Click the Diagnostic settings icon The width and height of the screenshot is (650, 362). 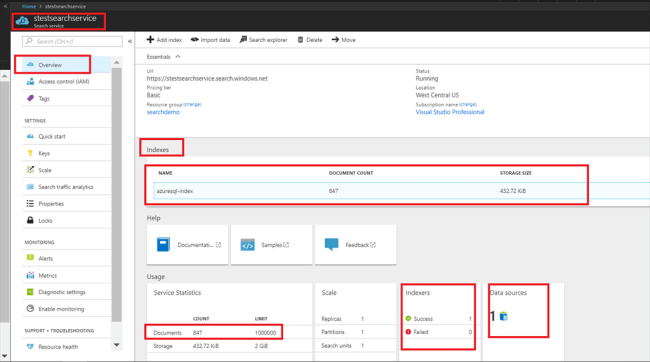coord(30,292)
